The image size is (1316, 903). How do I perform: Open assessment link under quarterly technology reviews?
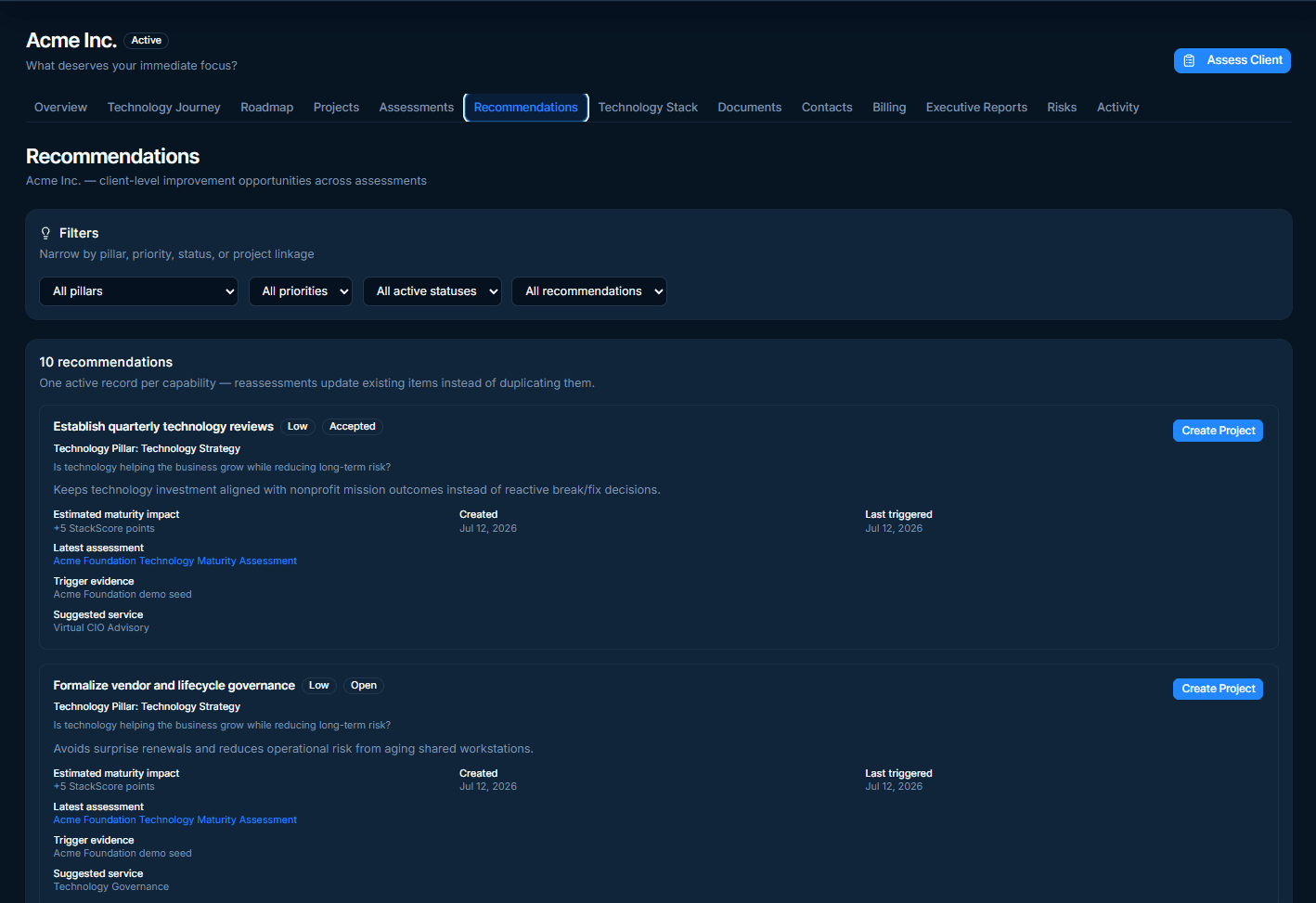(175, 561)
